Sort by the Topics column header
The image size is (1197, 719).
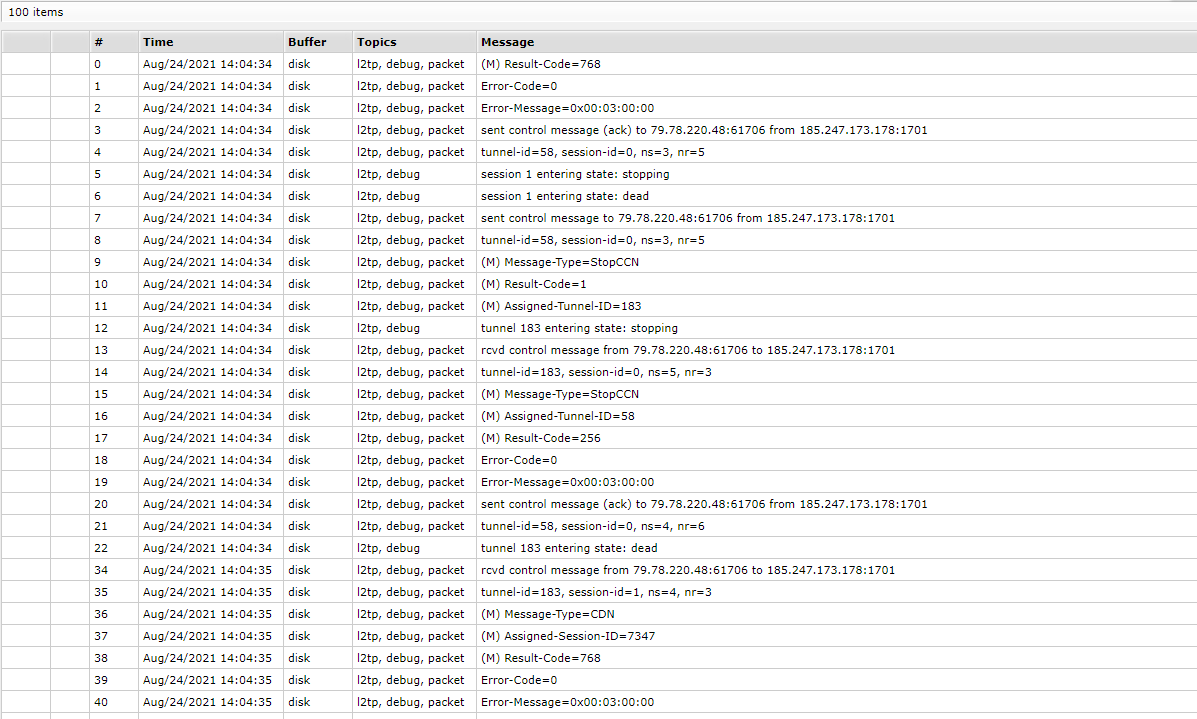point(377,42)
